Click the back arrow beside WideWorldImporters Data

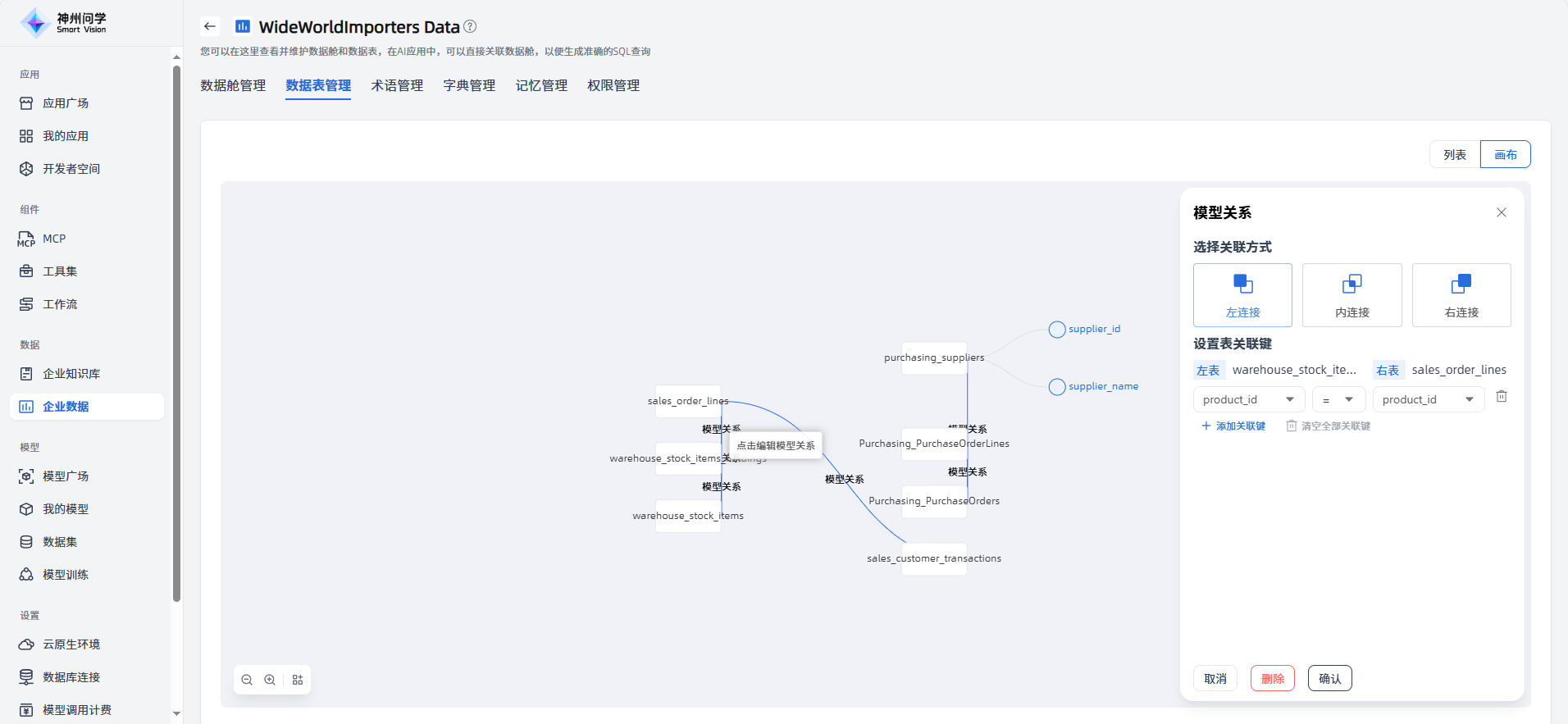[x=210, y=26]
